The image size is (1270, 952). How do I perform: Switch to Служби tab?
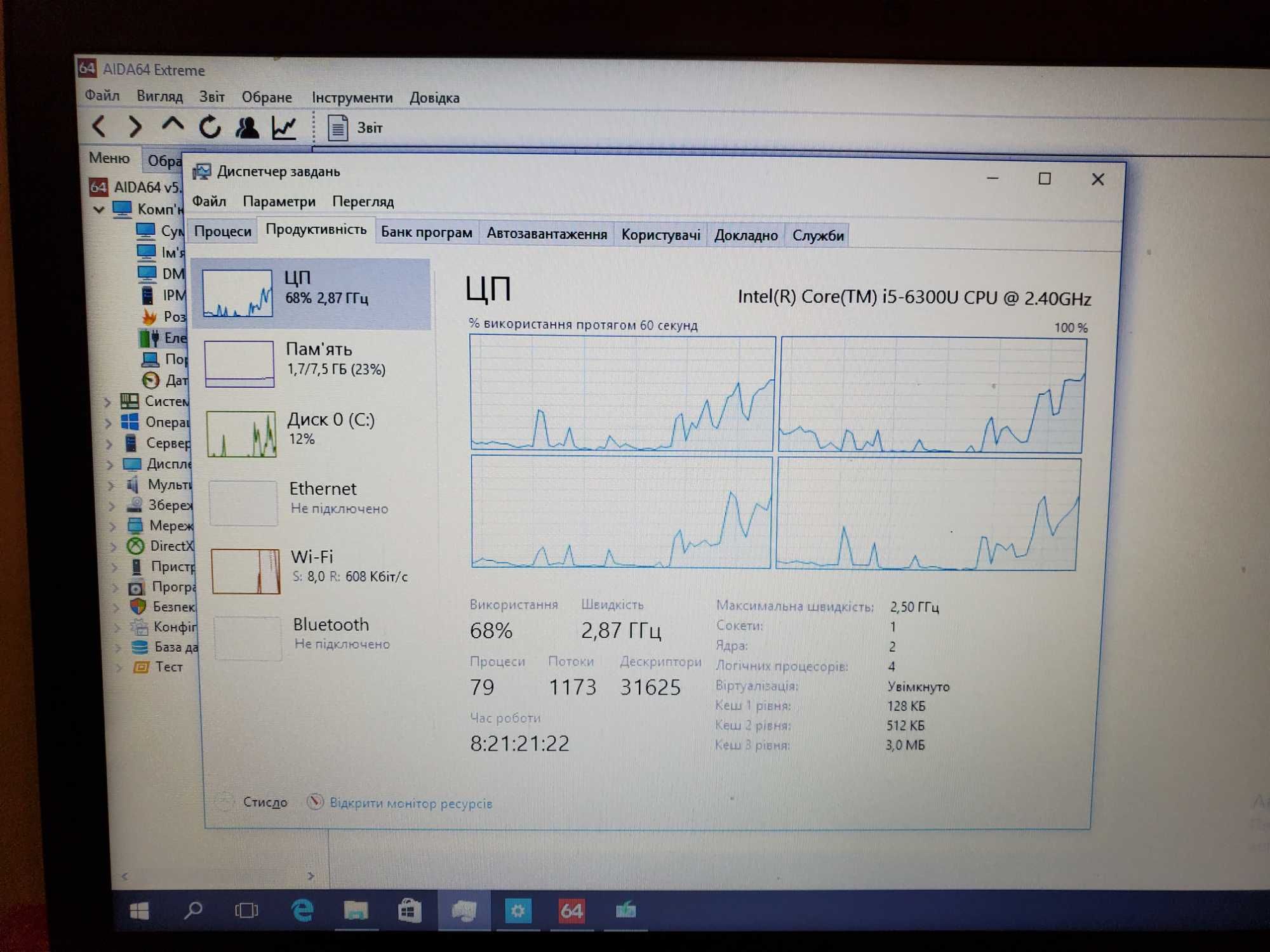818,235
